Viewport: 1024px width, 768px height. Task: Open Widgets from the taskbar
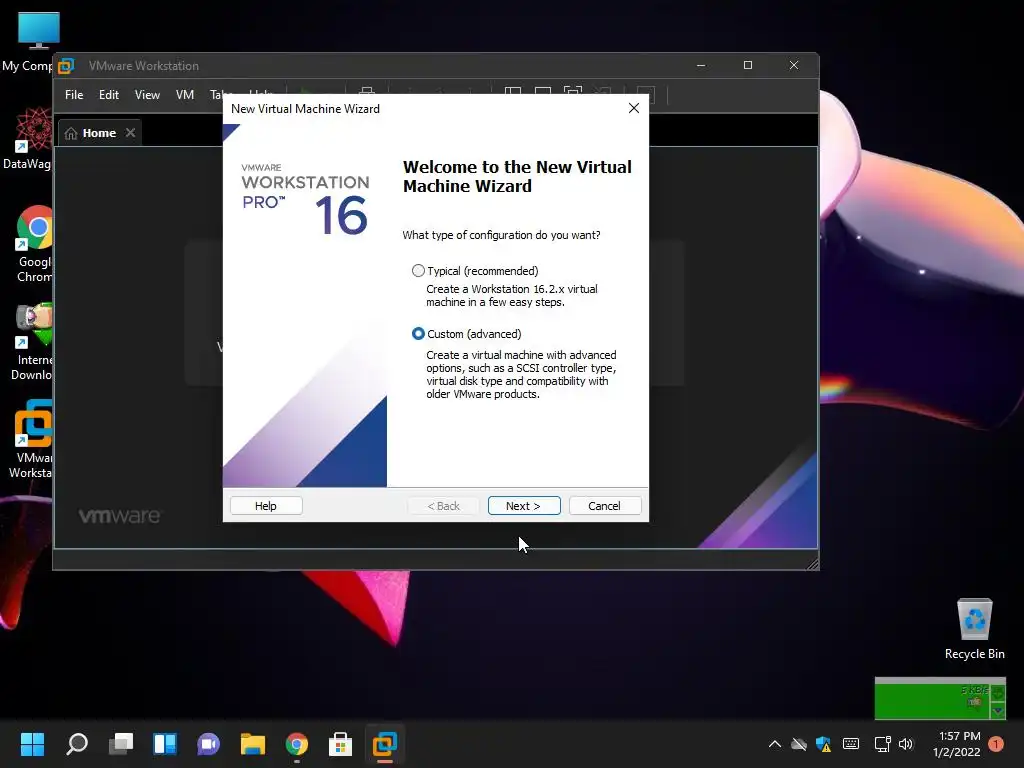pos(165,744)
